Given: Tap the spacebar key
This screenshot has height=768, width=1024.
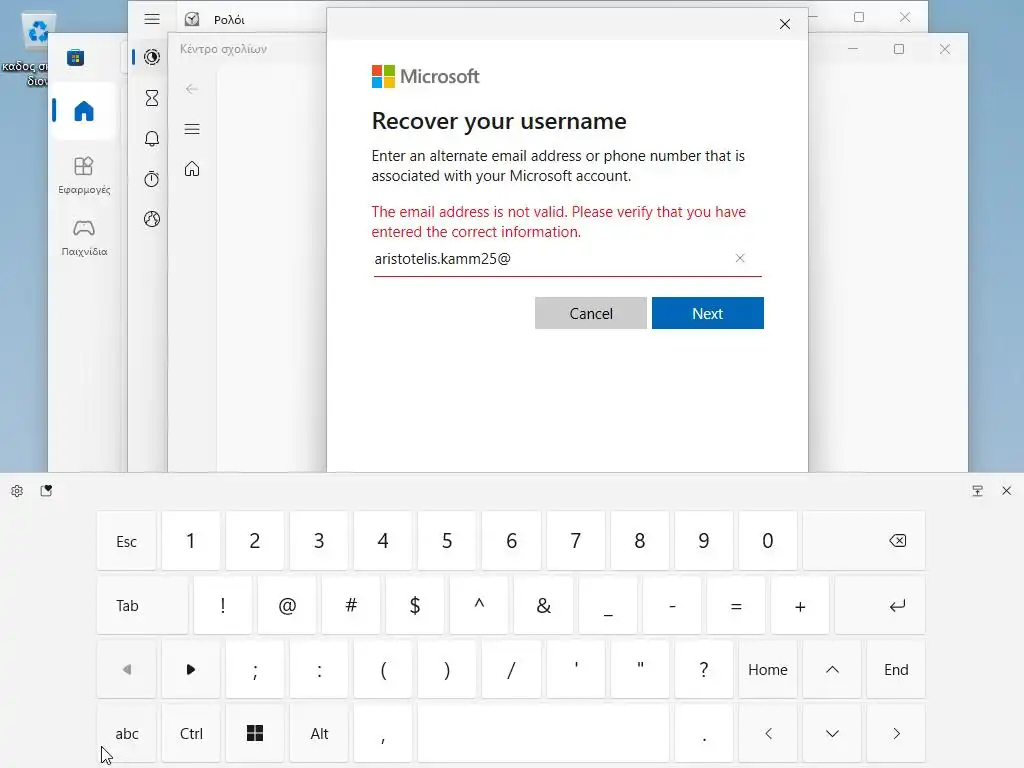Looking at the screenshot, I should tap(543, 733).
